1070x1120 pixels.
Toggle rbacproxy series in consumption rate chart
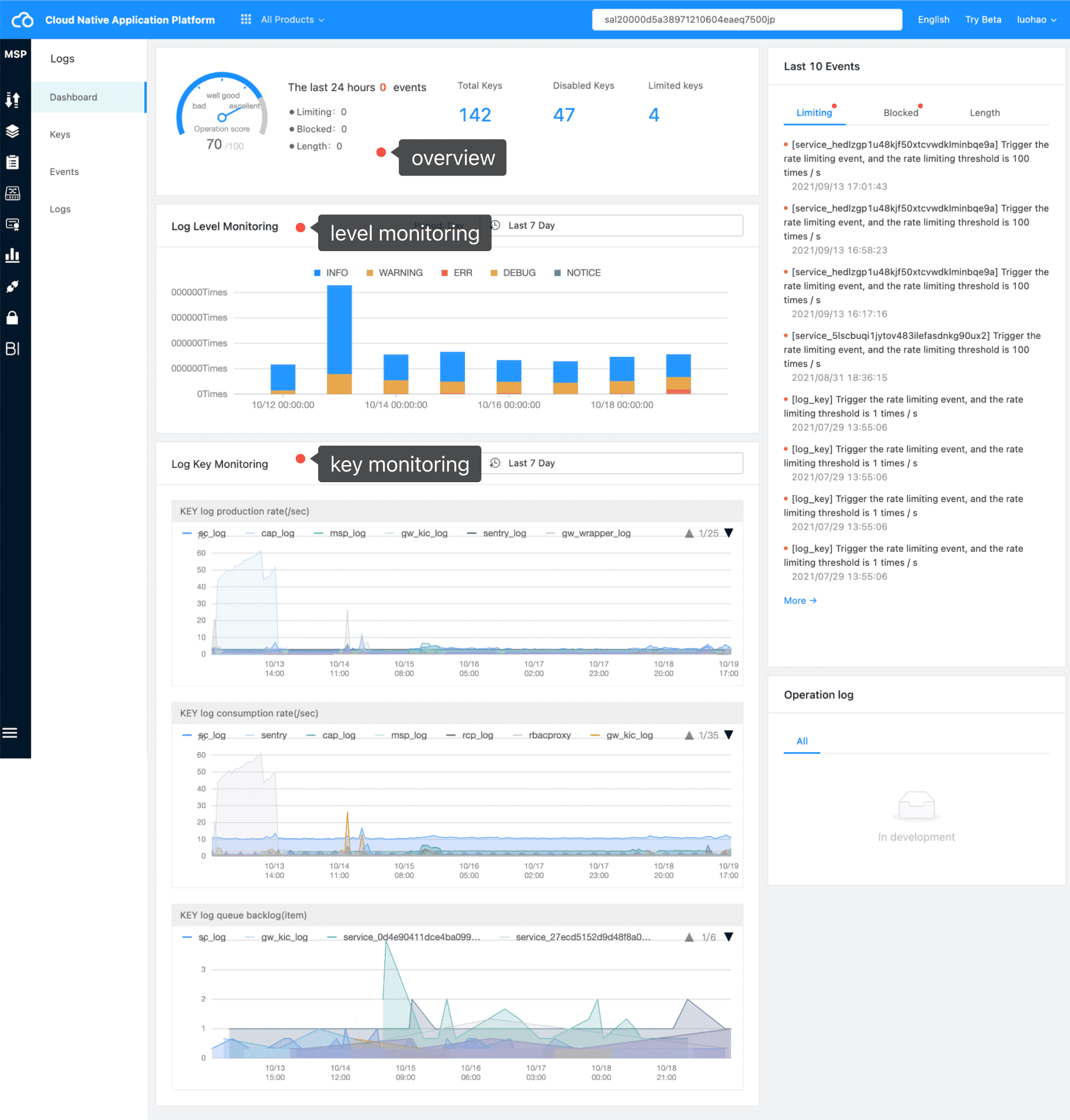541,735
